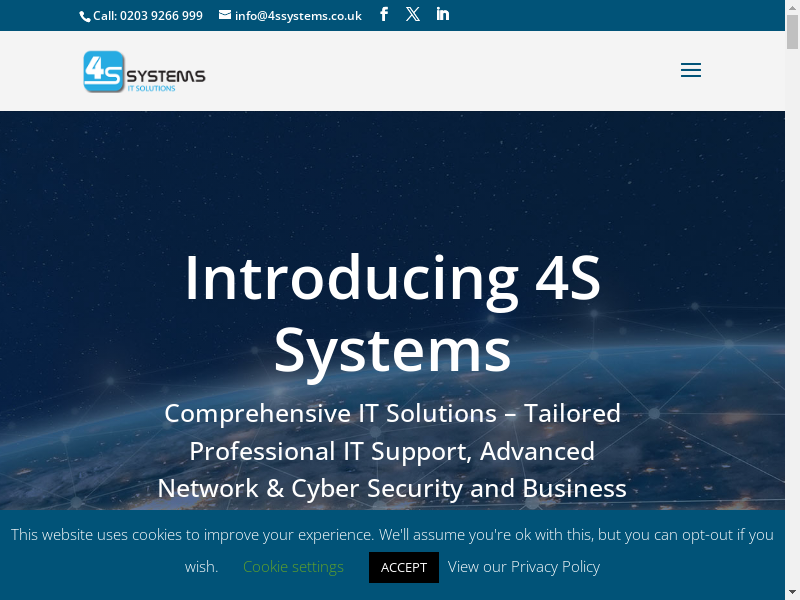Expand the hamburger navigation menu
This screenshot has width=800, height=600.
coord(691,70)
